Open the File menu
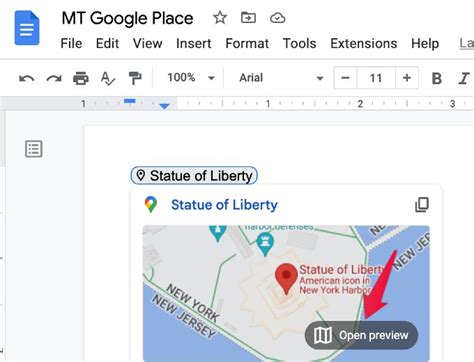The width and height of the screenshot is (474, 362). 71,43
